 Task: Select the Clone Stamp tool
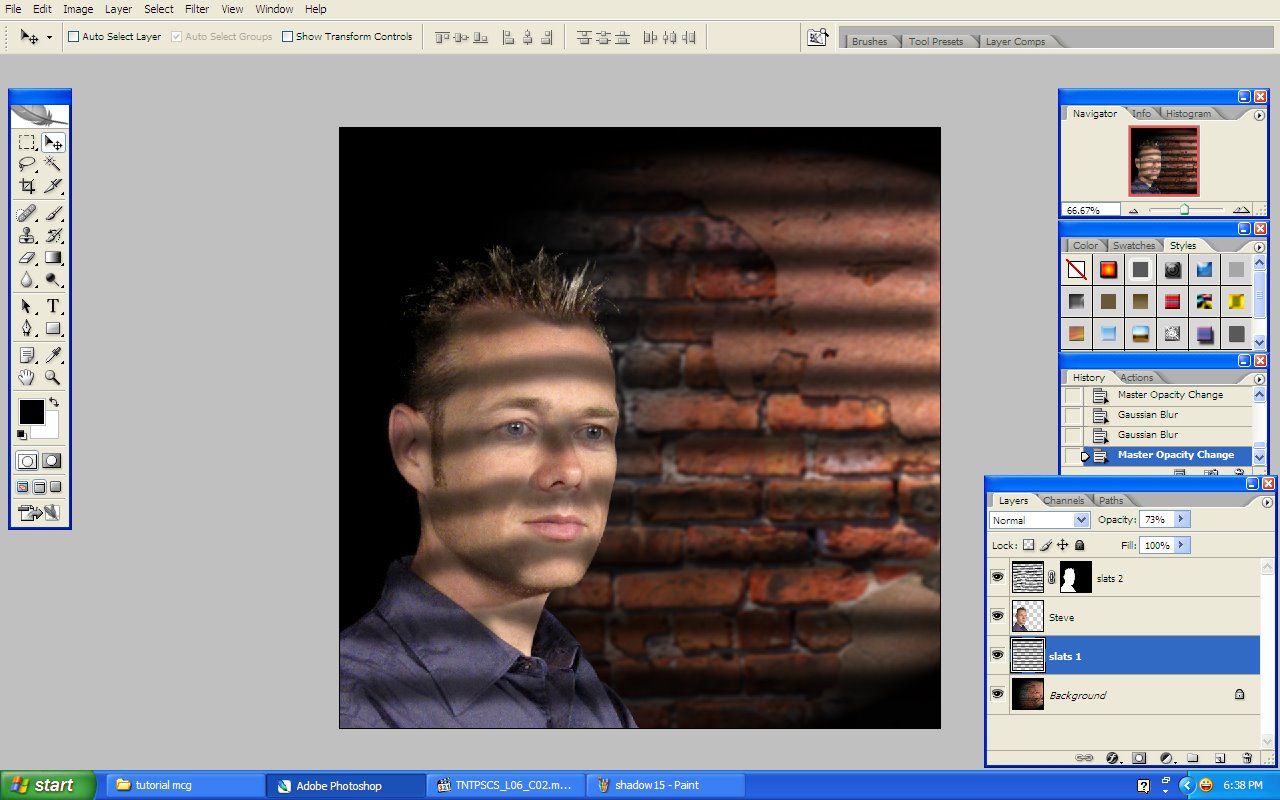click(28, 235)
